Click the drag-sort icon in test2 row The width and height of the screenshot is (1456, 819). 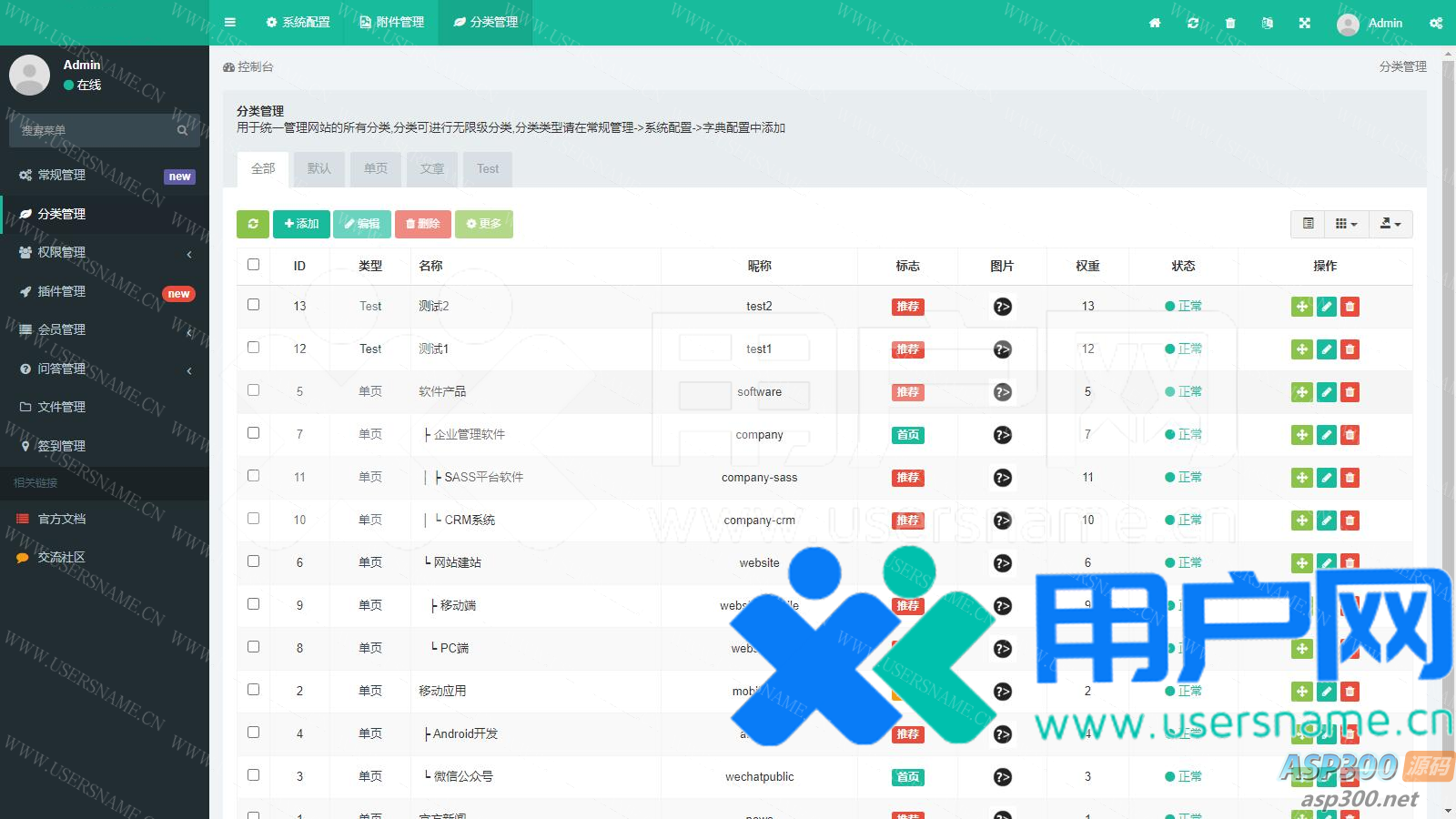click(1302, 307)
